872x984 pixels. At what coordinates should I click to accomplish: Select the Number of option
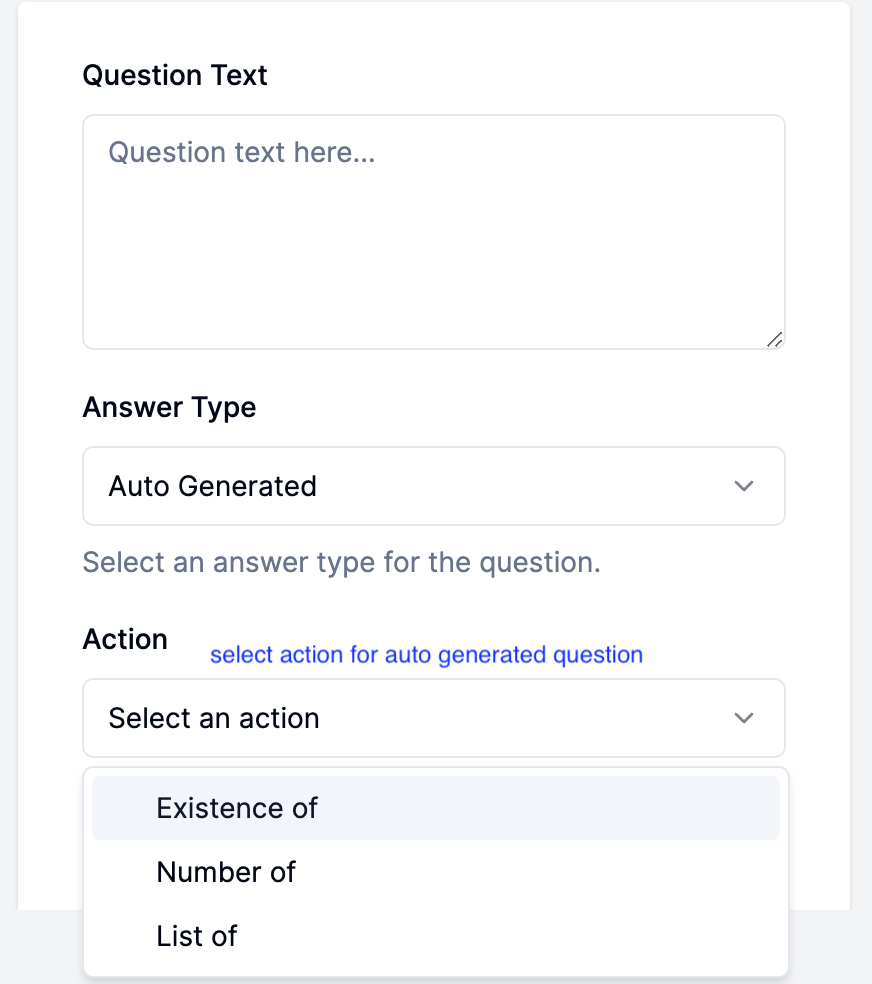pos(226,872)
